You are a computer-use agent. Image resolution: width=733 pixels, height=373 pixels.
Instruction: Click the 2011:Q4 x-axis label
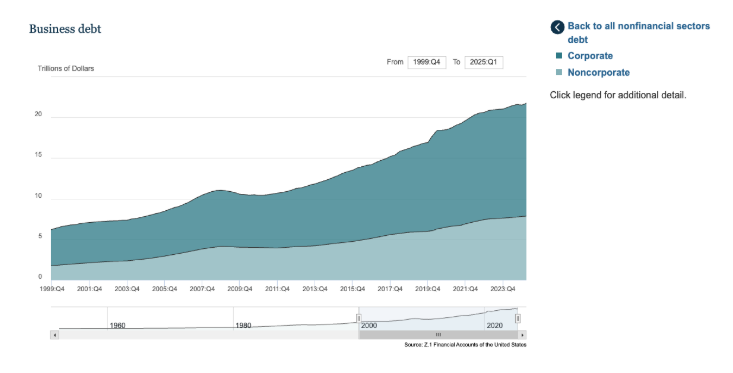coord(277,289)
